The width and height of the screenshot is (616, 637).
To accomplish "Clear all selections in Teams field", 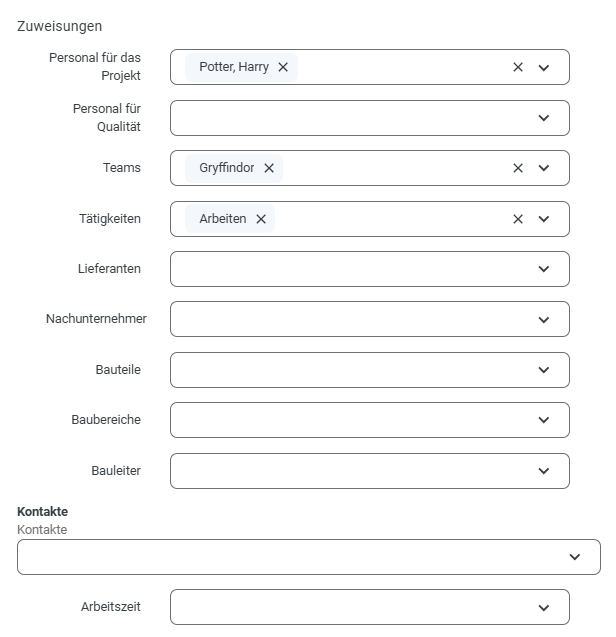I will pos(518,168).
